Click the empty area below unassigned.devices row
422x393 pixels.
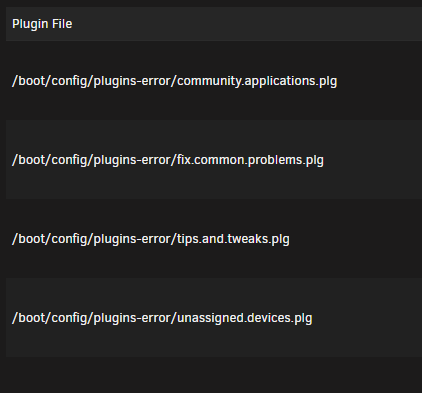point(214,375)
